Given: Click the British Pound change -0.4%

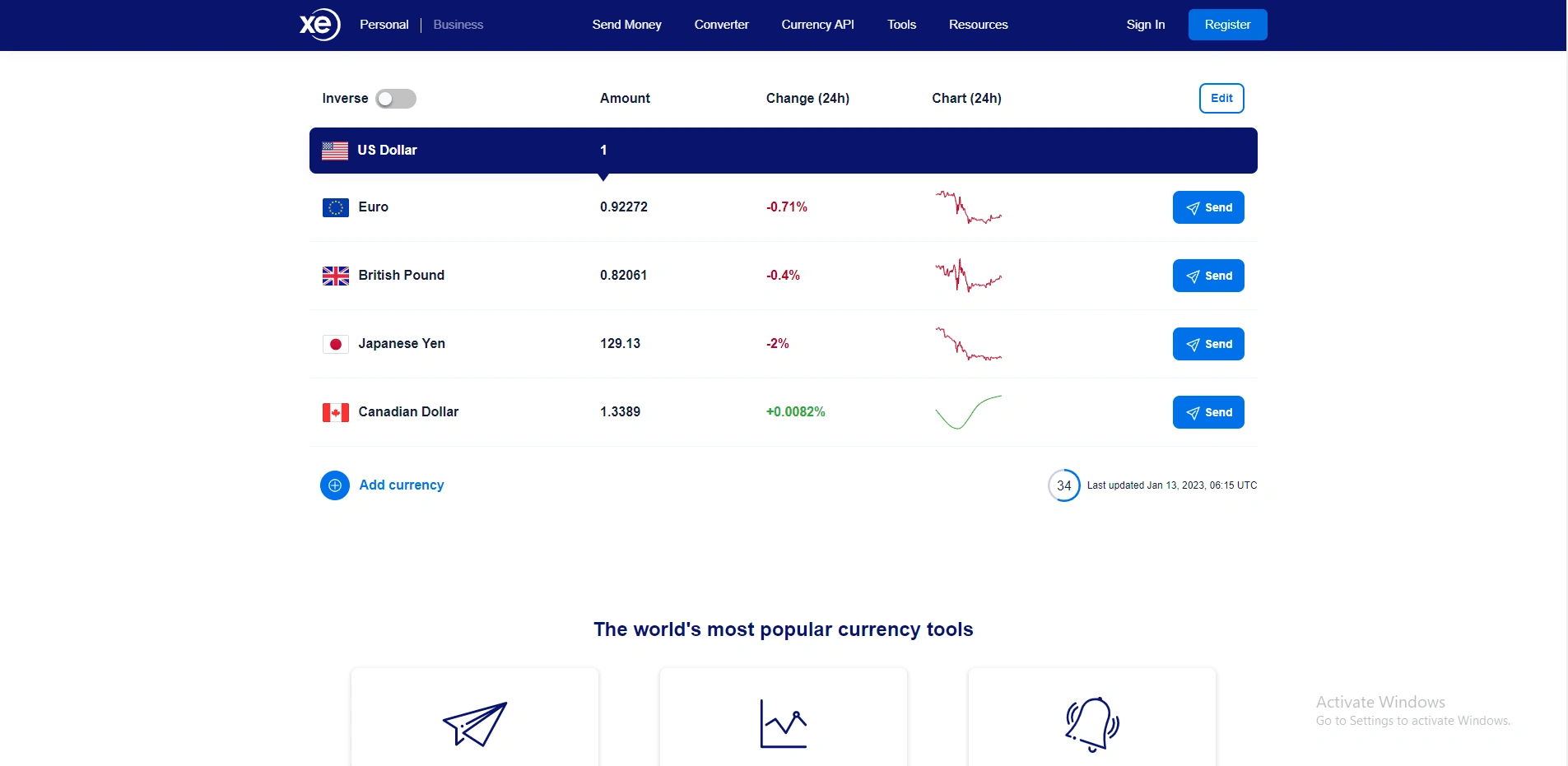Looking at the screenshot, I should pyautogui.click(x=784, y=276).
